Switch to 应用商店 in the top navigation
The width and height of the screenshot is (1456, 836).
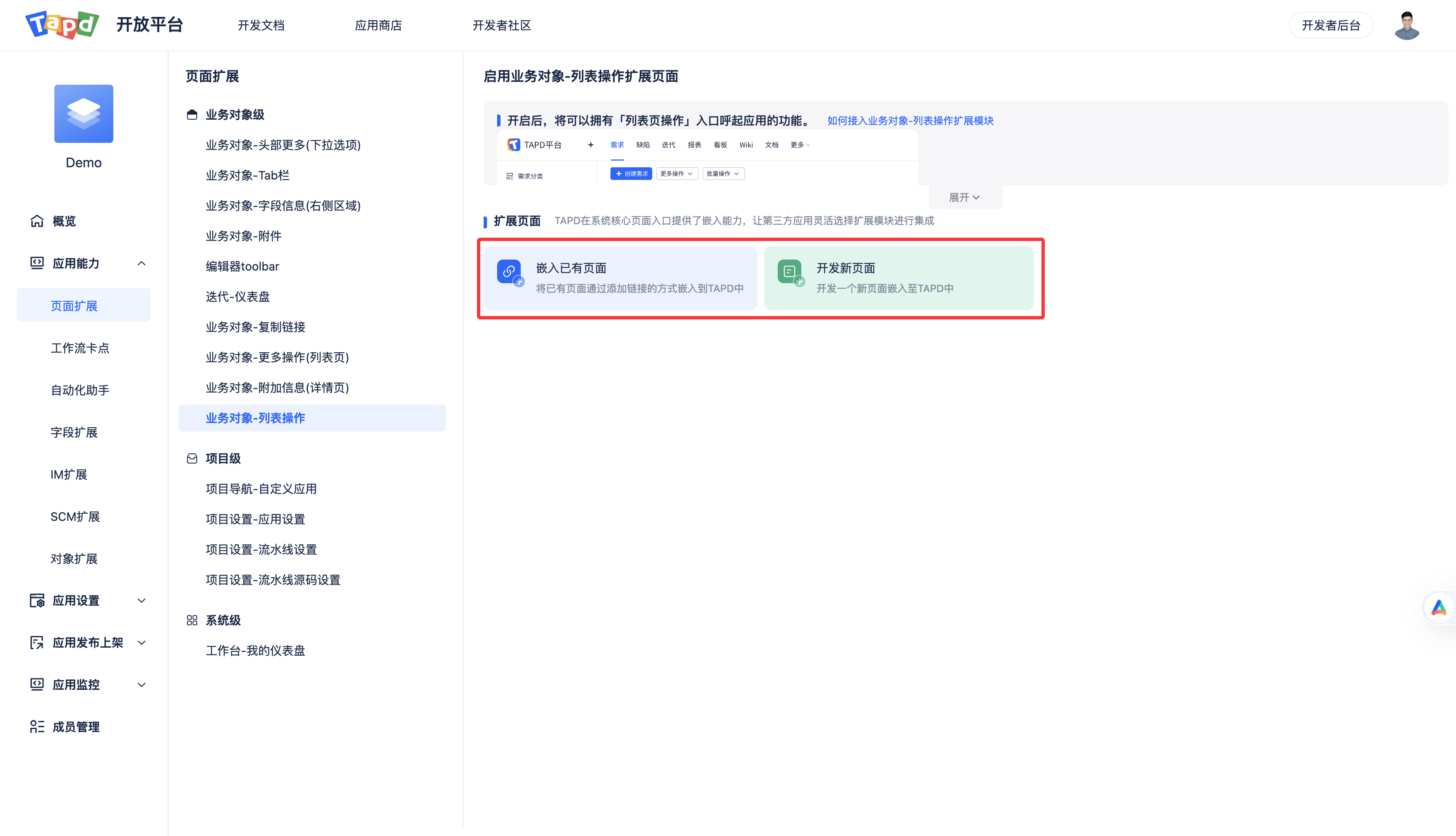[378, 25]
